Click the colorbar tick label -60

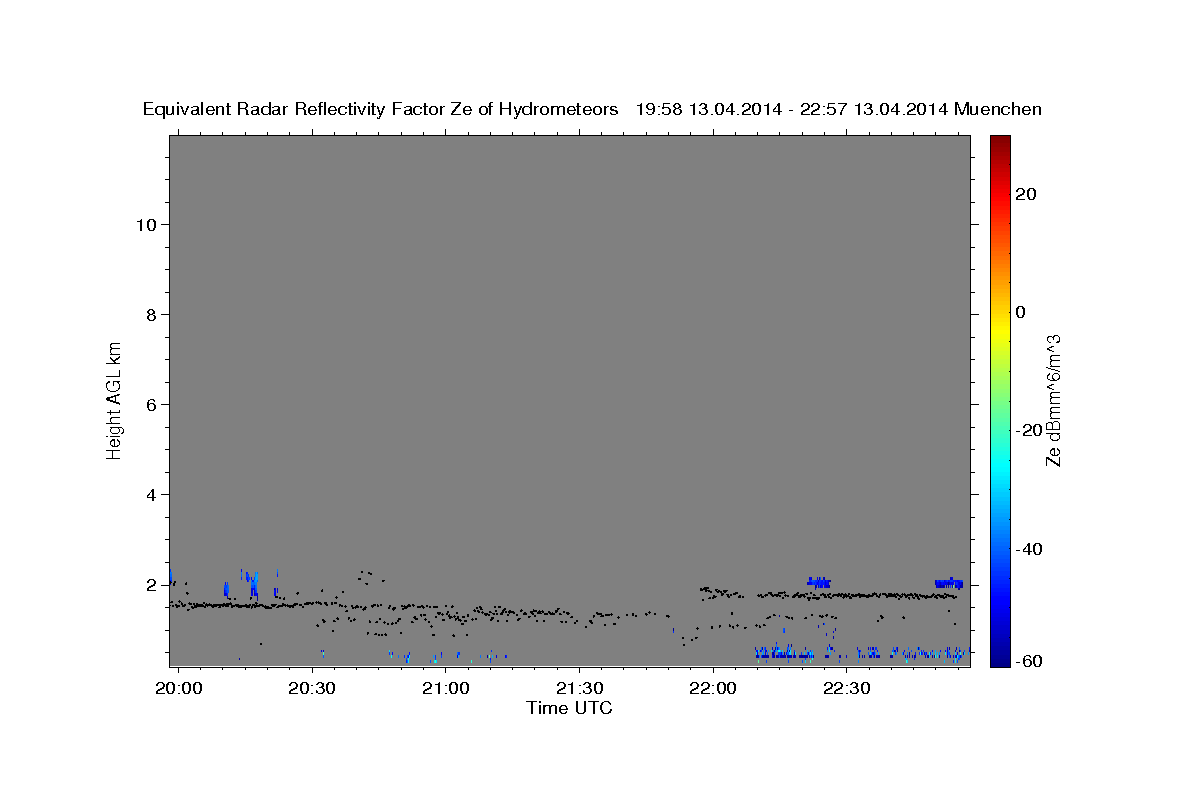pyautogui.click(x=1029, y=661)
